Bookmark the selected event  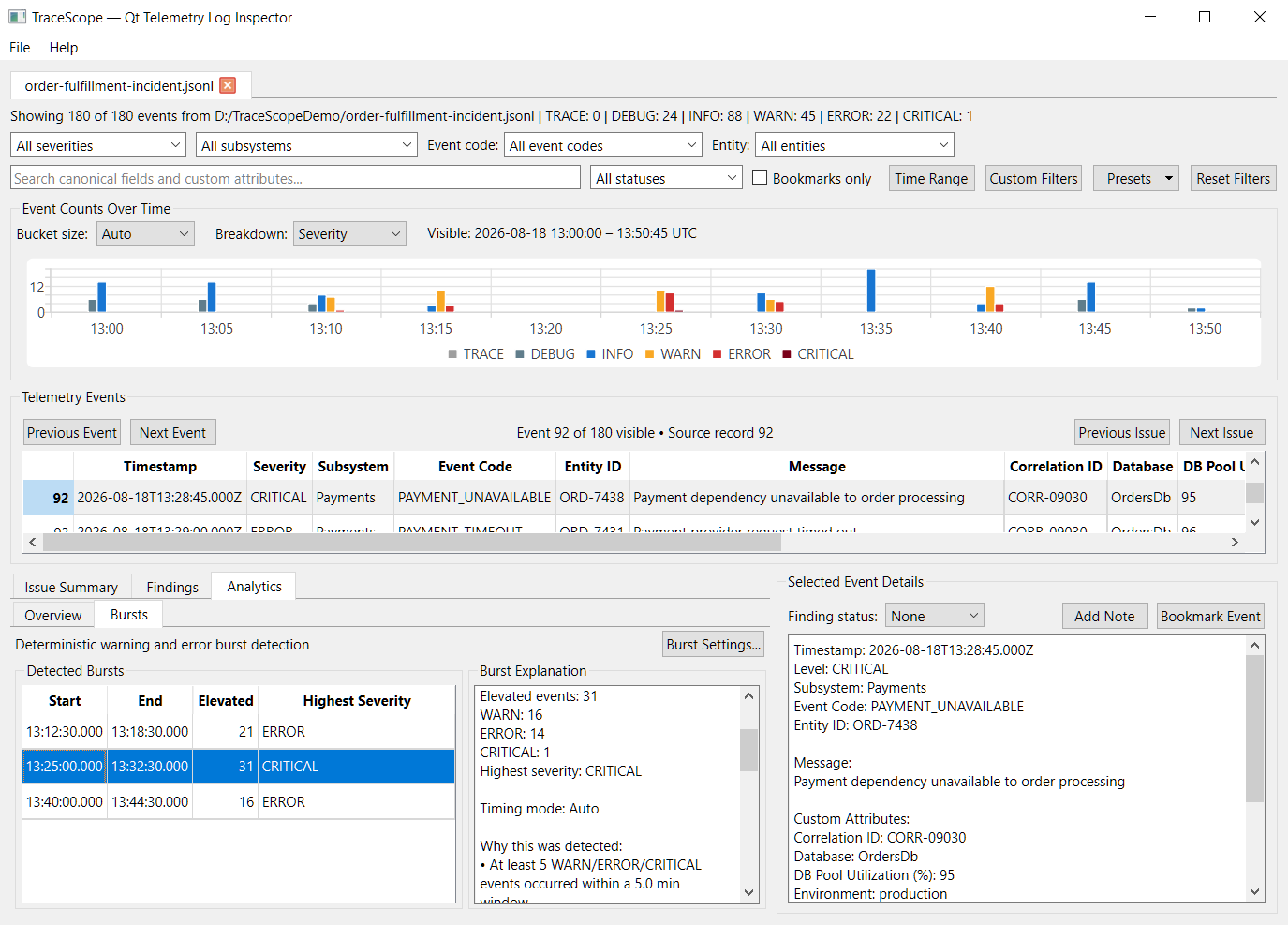(1210, 616)
